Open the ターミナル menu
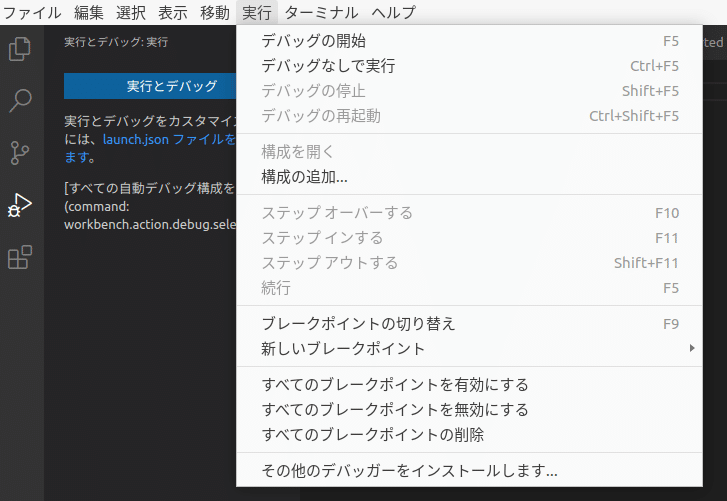Screen dimensions: 727x501 coord(321,13)
